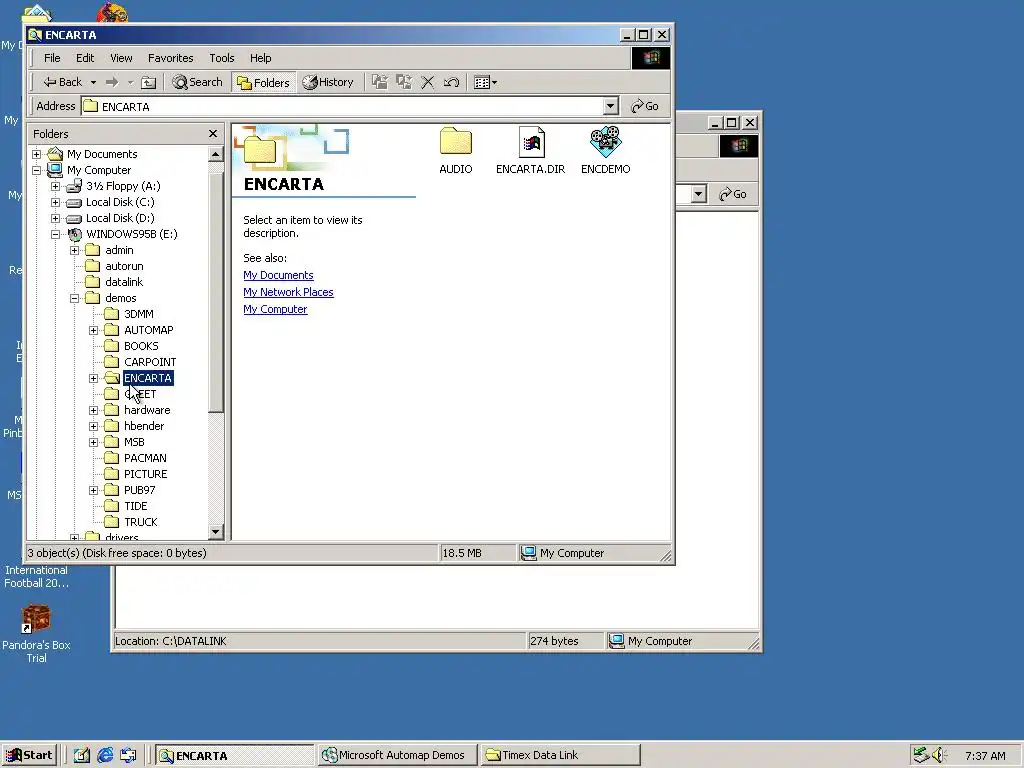Expand 3½ Floppy (A:) node
Screen dimensions: 1024x768
[x=56, y=186]
